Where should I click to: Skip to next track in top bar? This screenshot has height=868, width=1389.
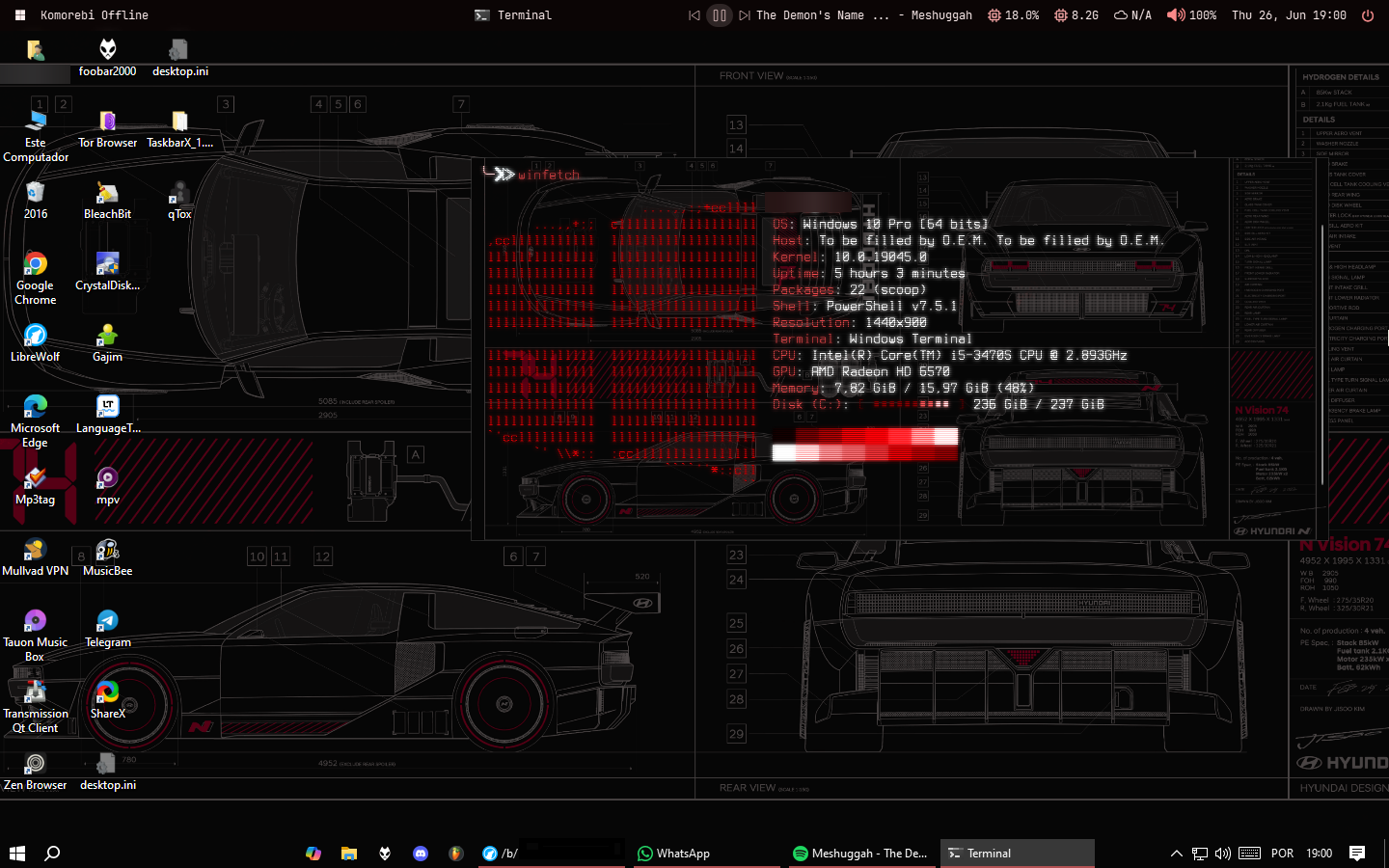[x=745, y=15]
